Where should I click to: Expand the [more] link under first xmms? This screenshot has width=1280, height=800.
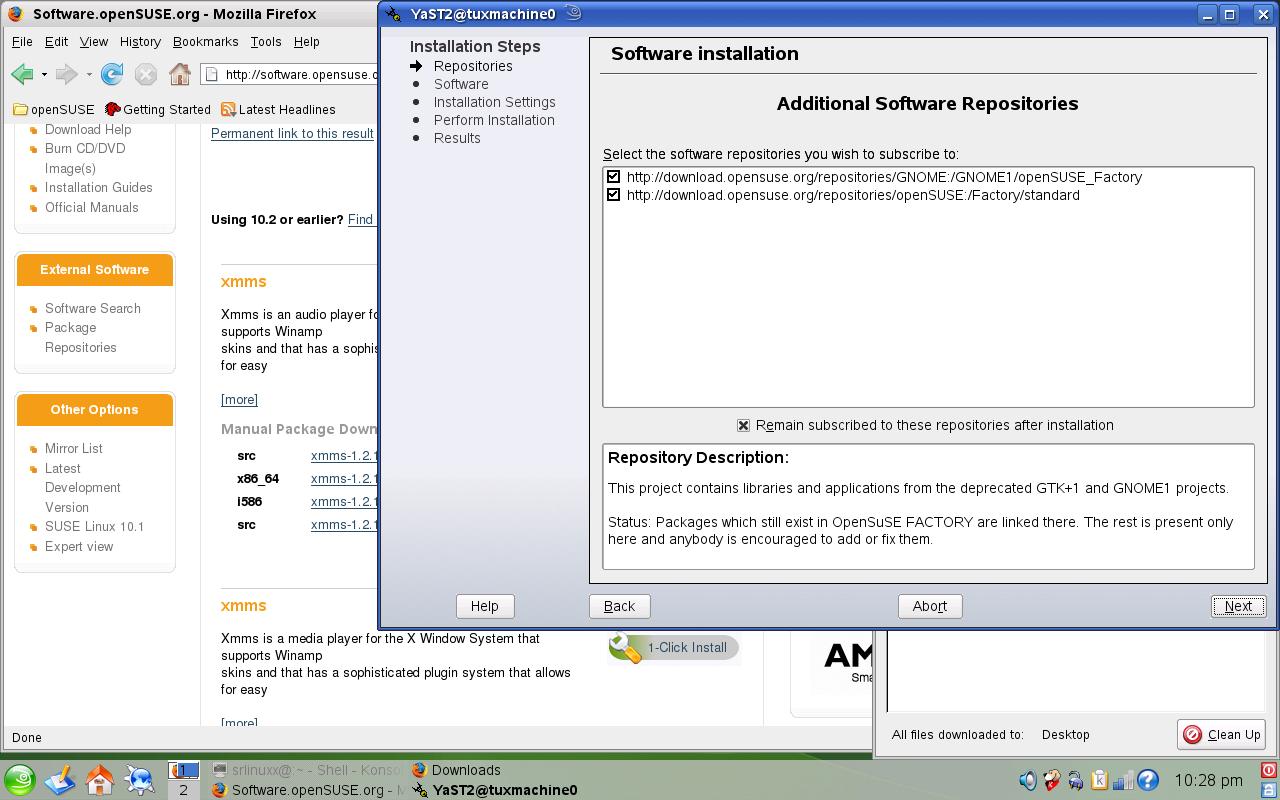tap(239, 400)
